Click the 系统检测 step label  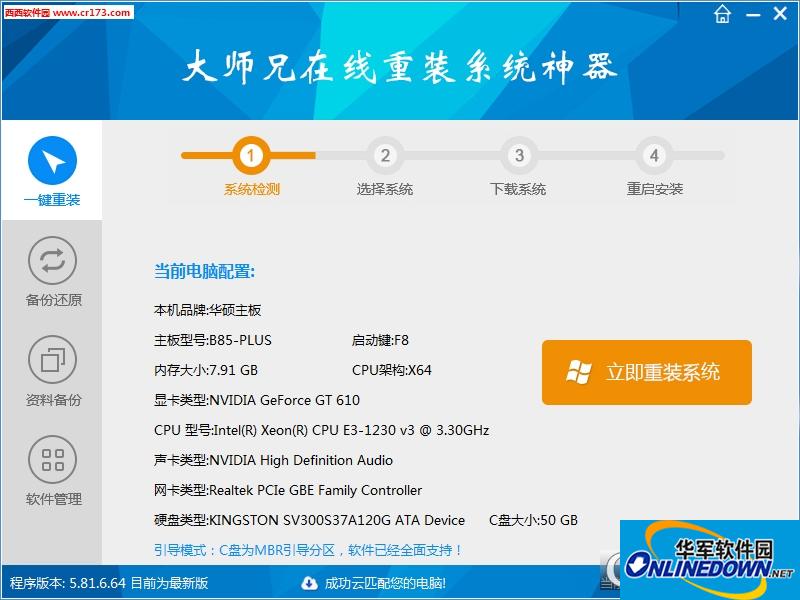(252, 189)
